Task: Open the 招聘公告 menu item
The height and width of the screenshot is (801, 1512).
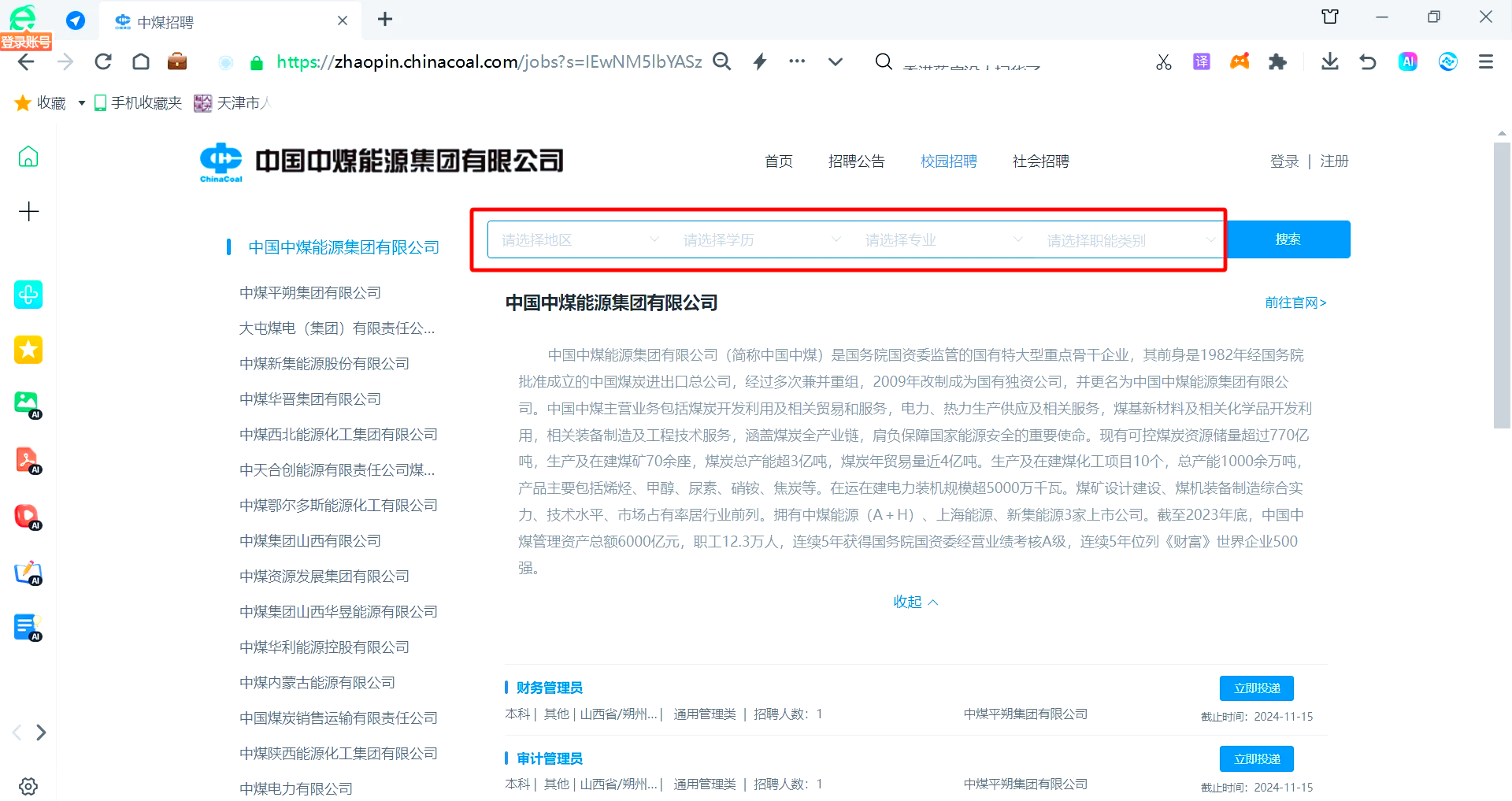Action: pos(858,161)
